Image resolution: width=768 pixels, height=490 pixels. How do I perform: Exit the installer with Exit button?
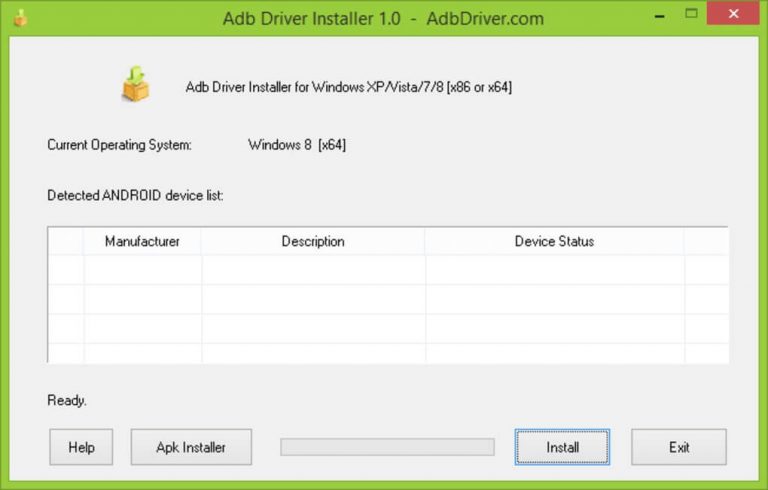pyautogui.click(x=679, y=447)
